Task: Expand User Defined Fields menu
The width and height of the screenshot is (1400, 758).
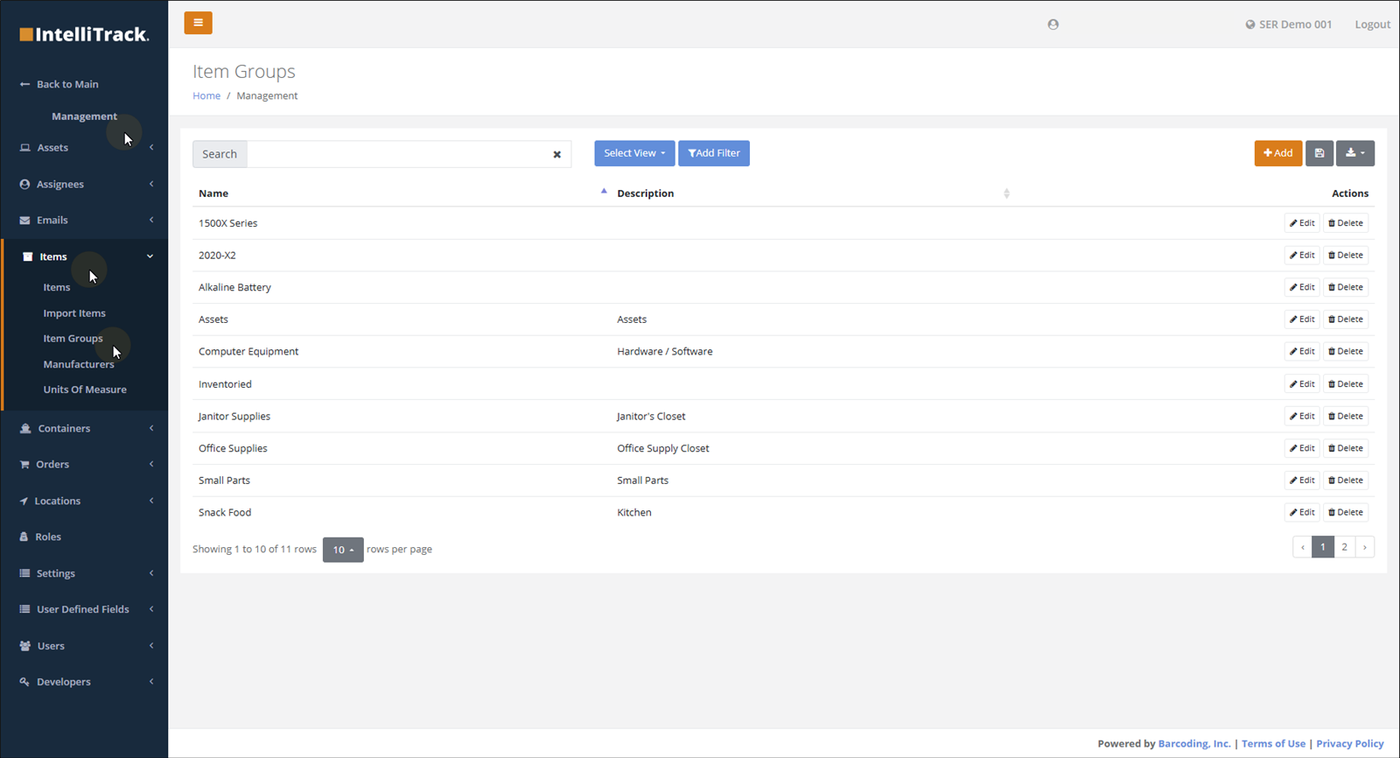Action: click(x=84, y=609)
